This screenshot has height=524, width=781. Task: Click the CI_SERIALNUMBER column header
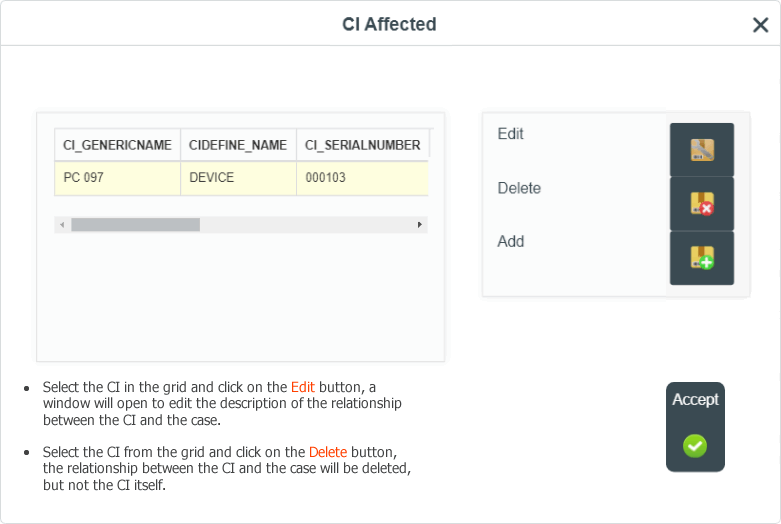coord(363,145)
